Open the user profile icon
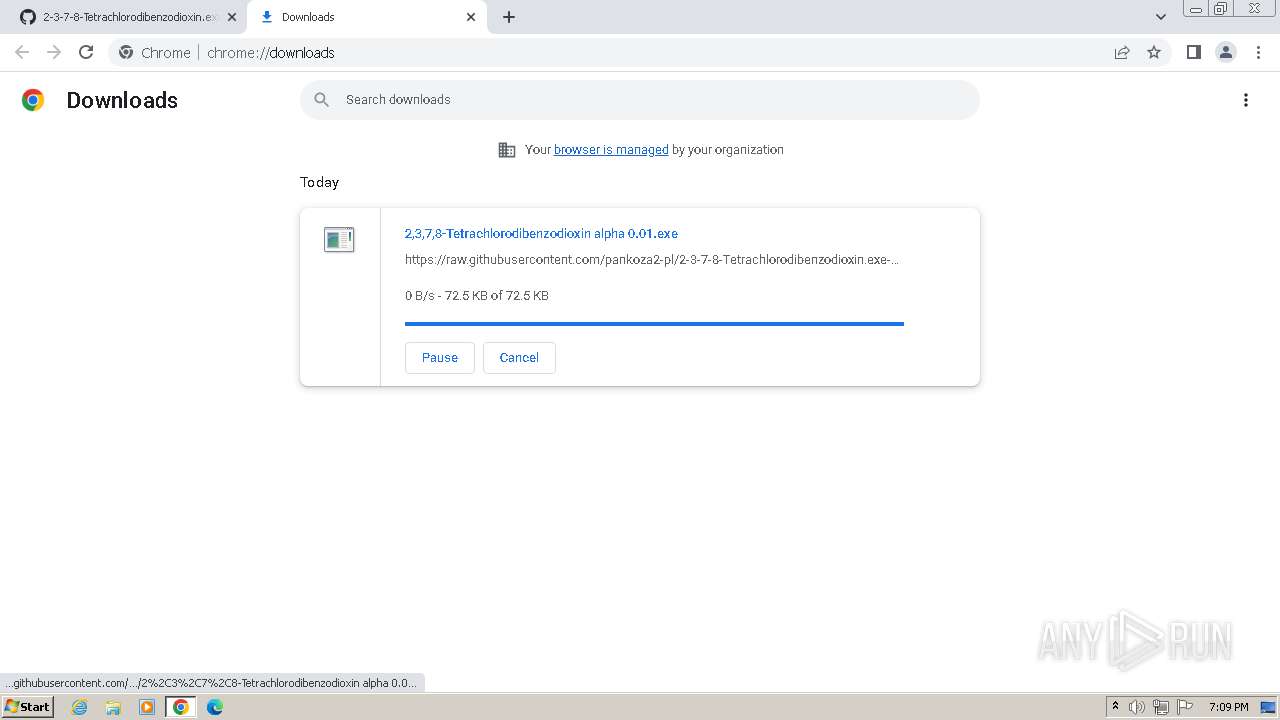The width and height of the screenshot is (1280, 720). tap(1225, 52)
